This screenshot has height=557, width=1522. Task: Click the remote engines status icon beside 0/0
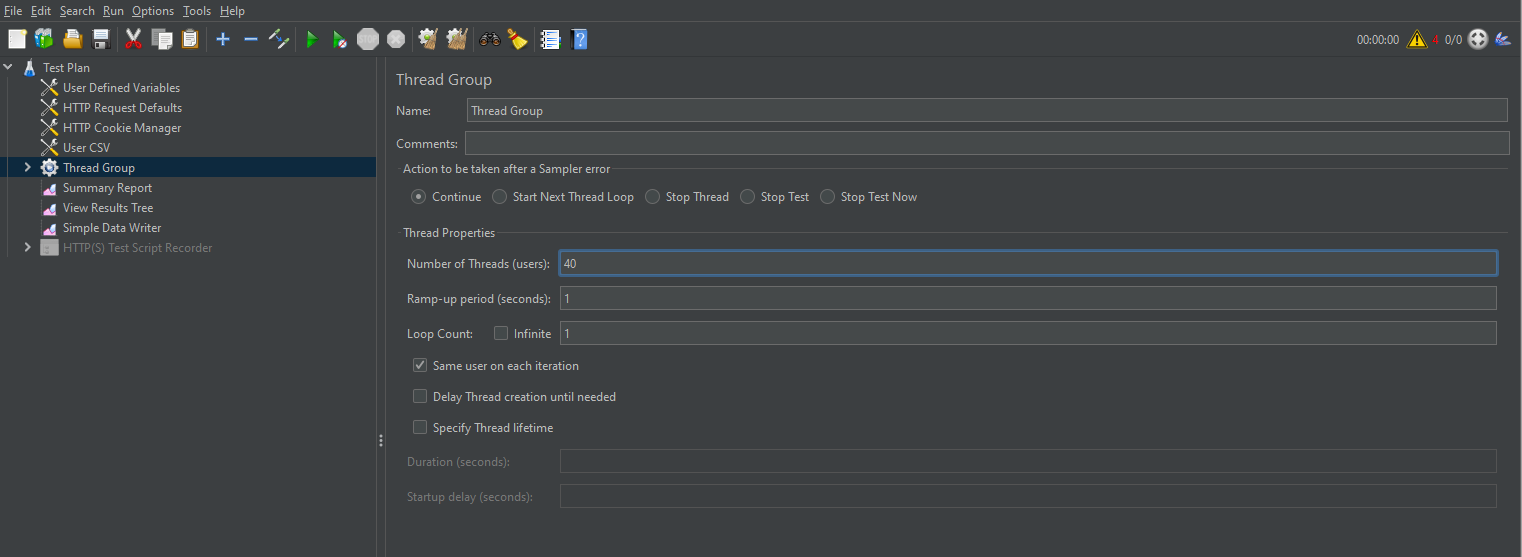click(x=1478, y=40)
